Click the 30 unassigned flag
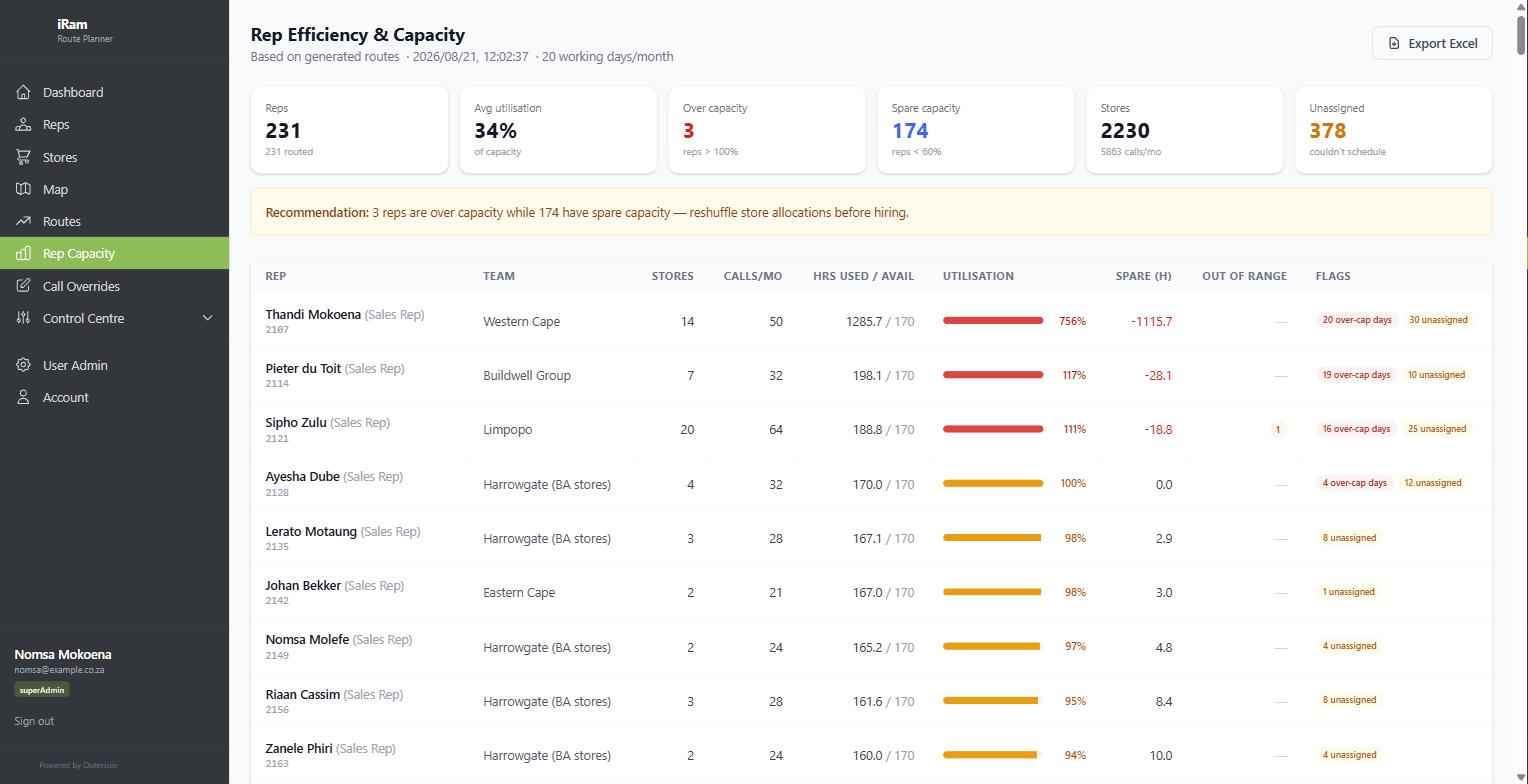1528x784 pixels. (1438, 320)
